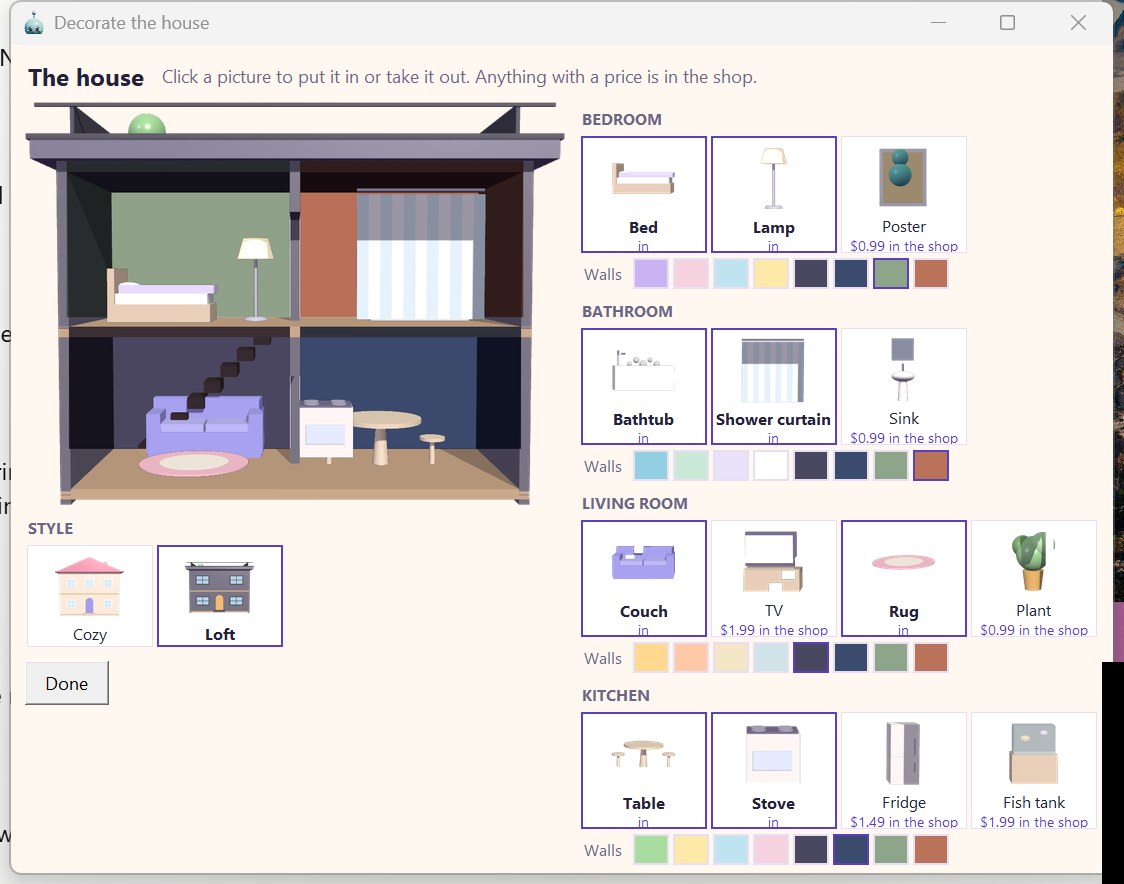Minimize the Decorate the house window
The height and width of the screenshot is (884, 1124).
point(938,23)
